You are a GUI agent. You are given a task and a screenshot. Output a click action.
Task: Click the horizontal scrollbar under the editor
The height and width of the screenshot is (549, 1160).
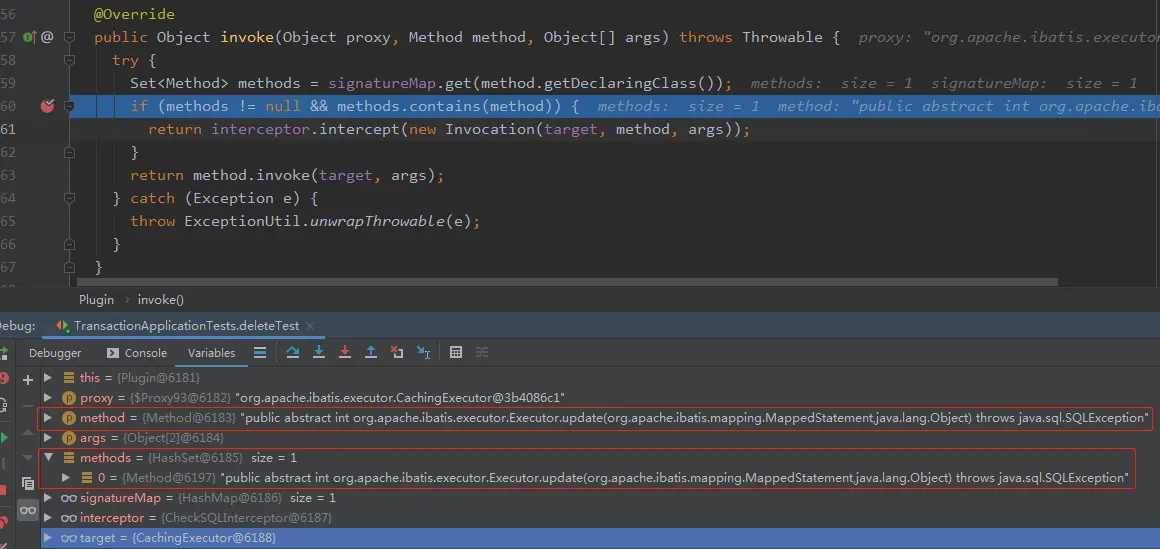pyautogui.click(x=567, y=282)
